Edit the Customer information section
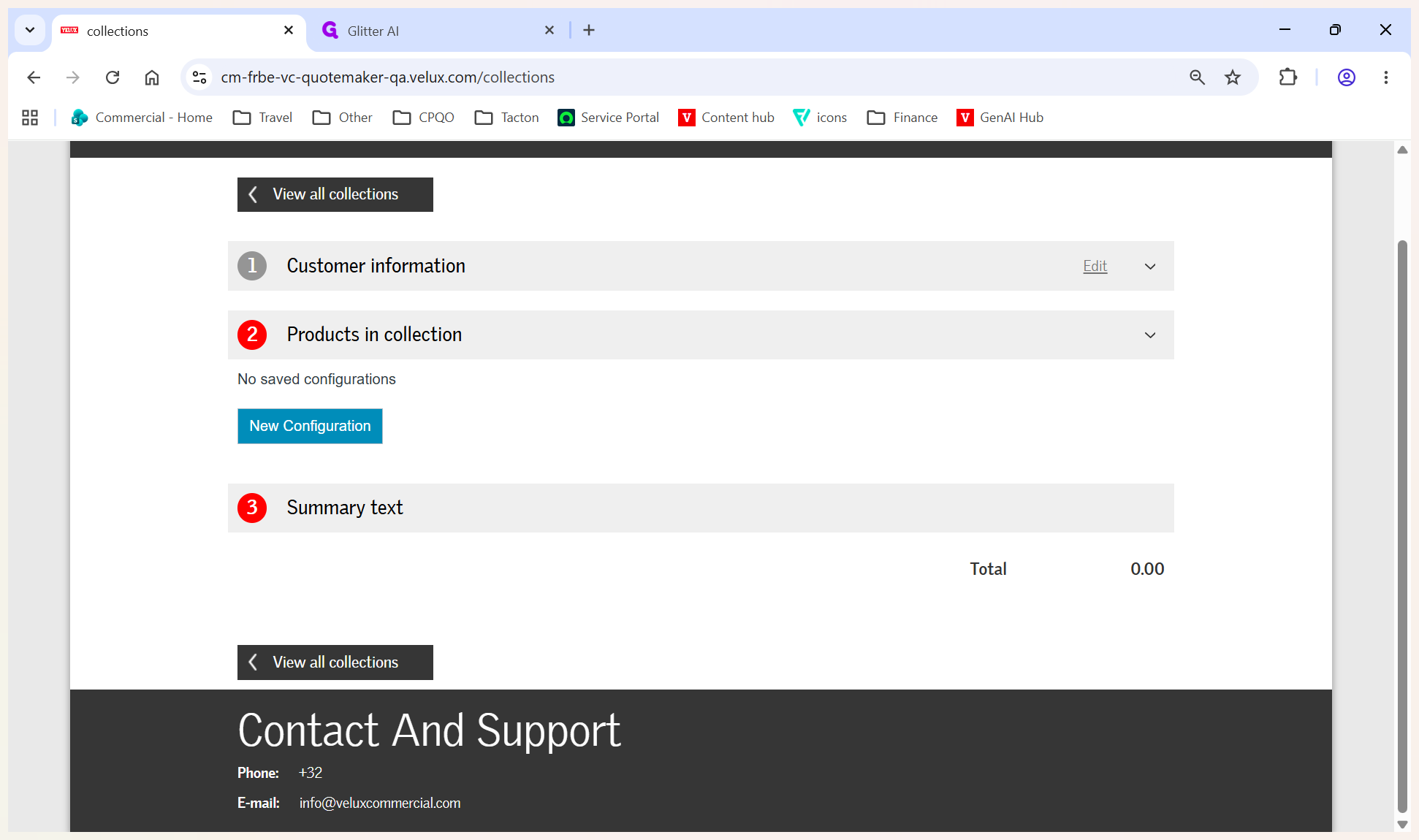The image size is (1419, 840). 1095,266
